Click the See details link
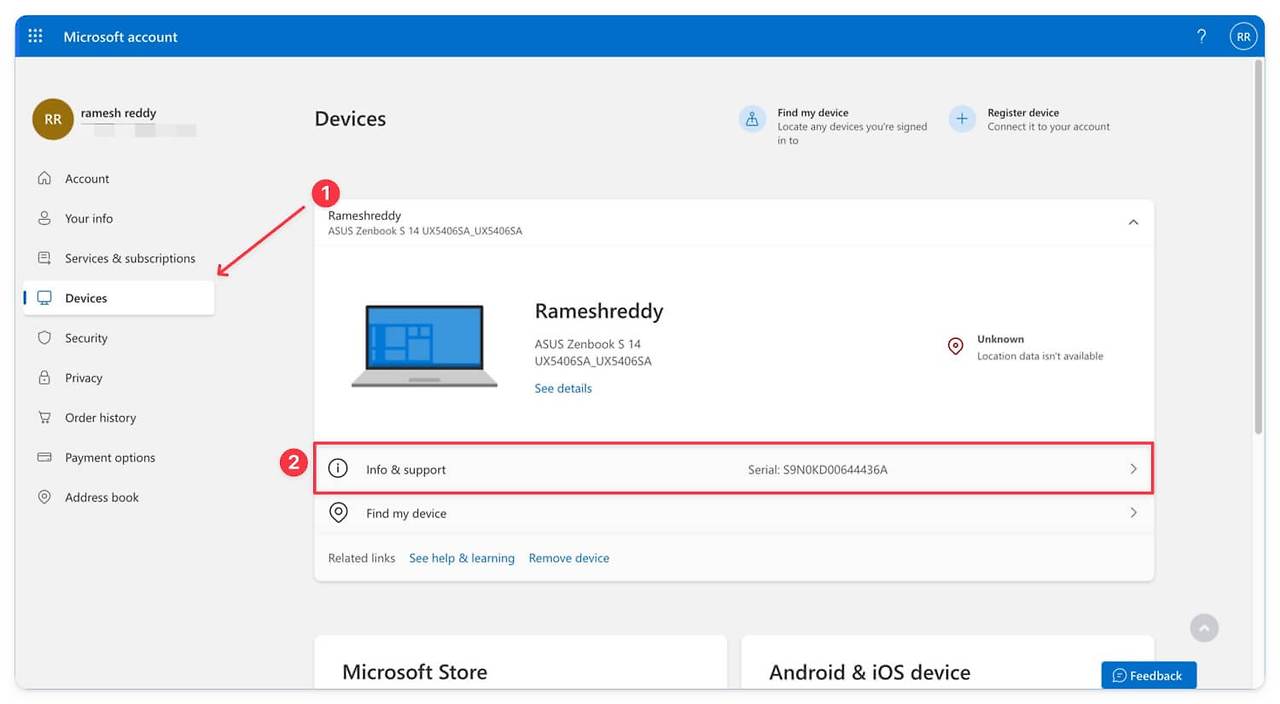Viewport: 1280px width, 704px height. (x=563, y=388)
